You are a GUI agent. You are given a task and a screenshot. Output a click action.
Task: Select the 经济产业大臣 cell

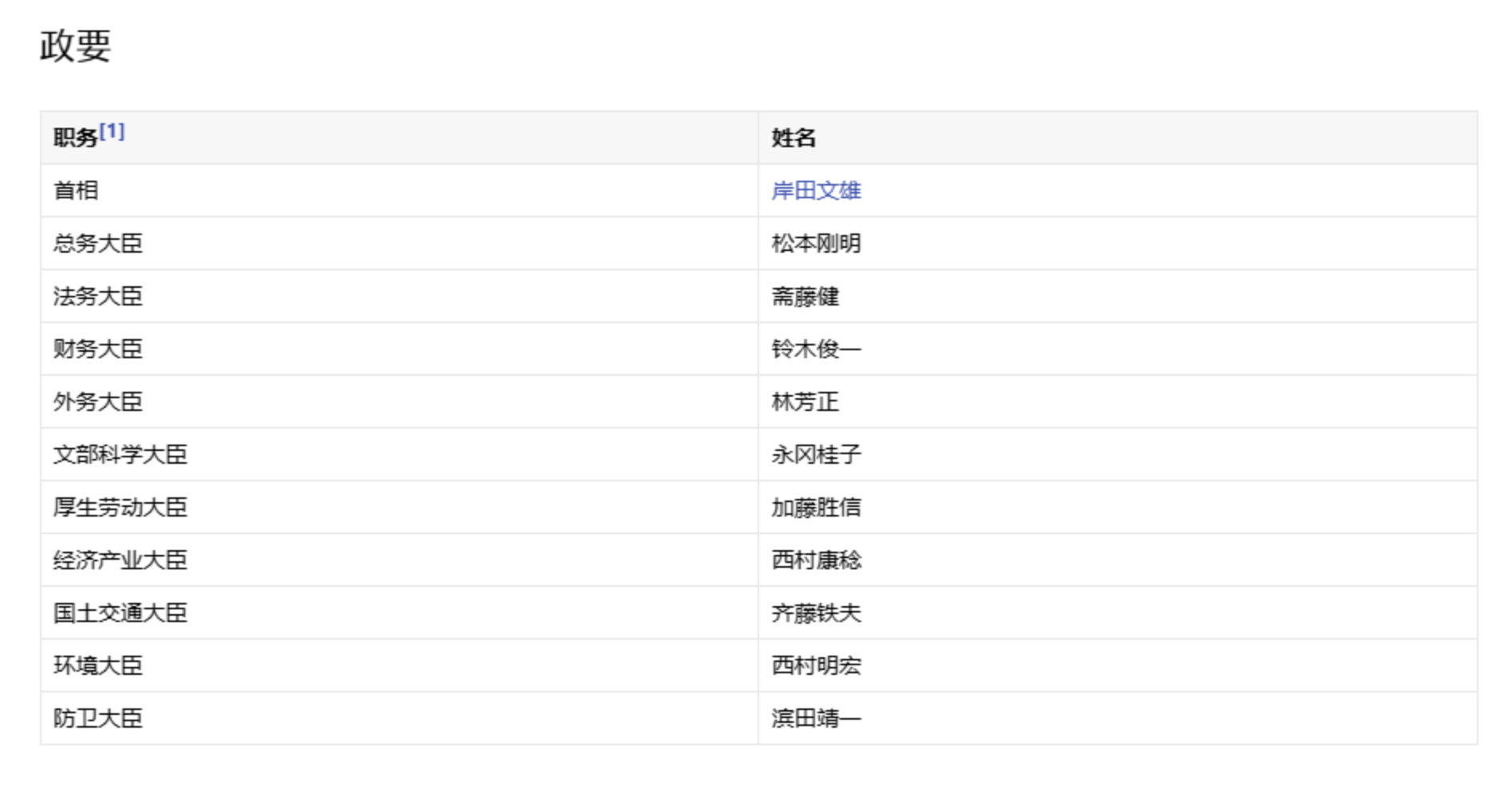pos(400,560)
